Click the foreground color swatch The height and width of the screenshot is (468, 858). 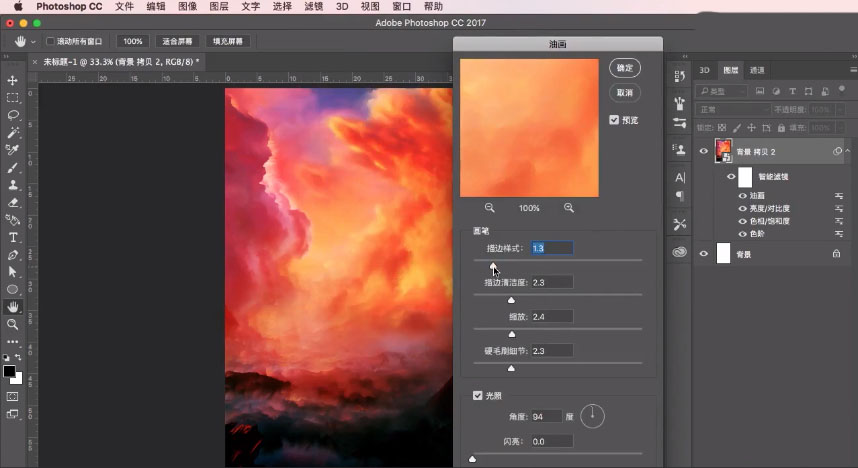point(9,371)
